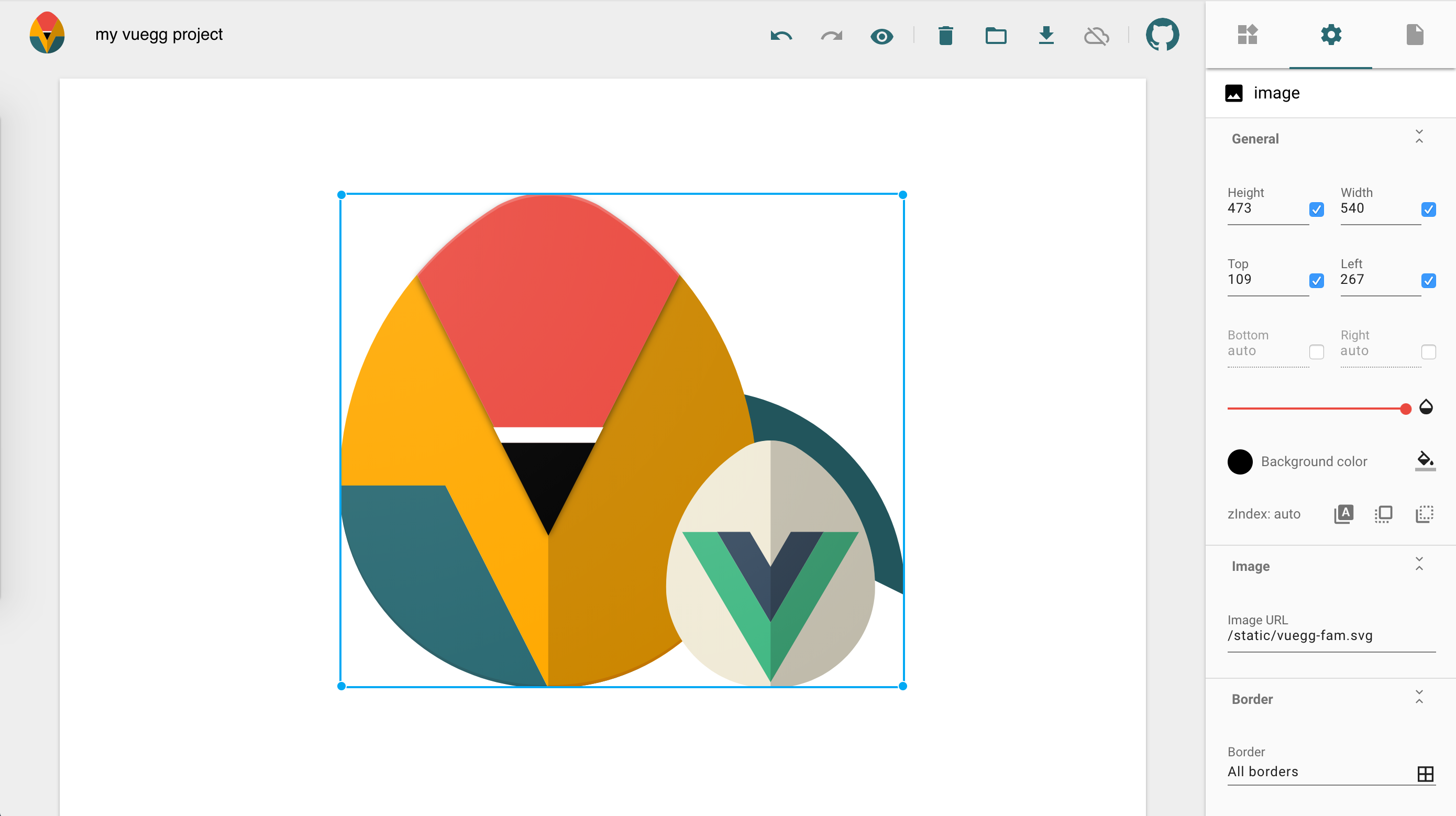Undo the last action
The image size is (1456, 816).
[781, 36]
